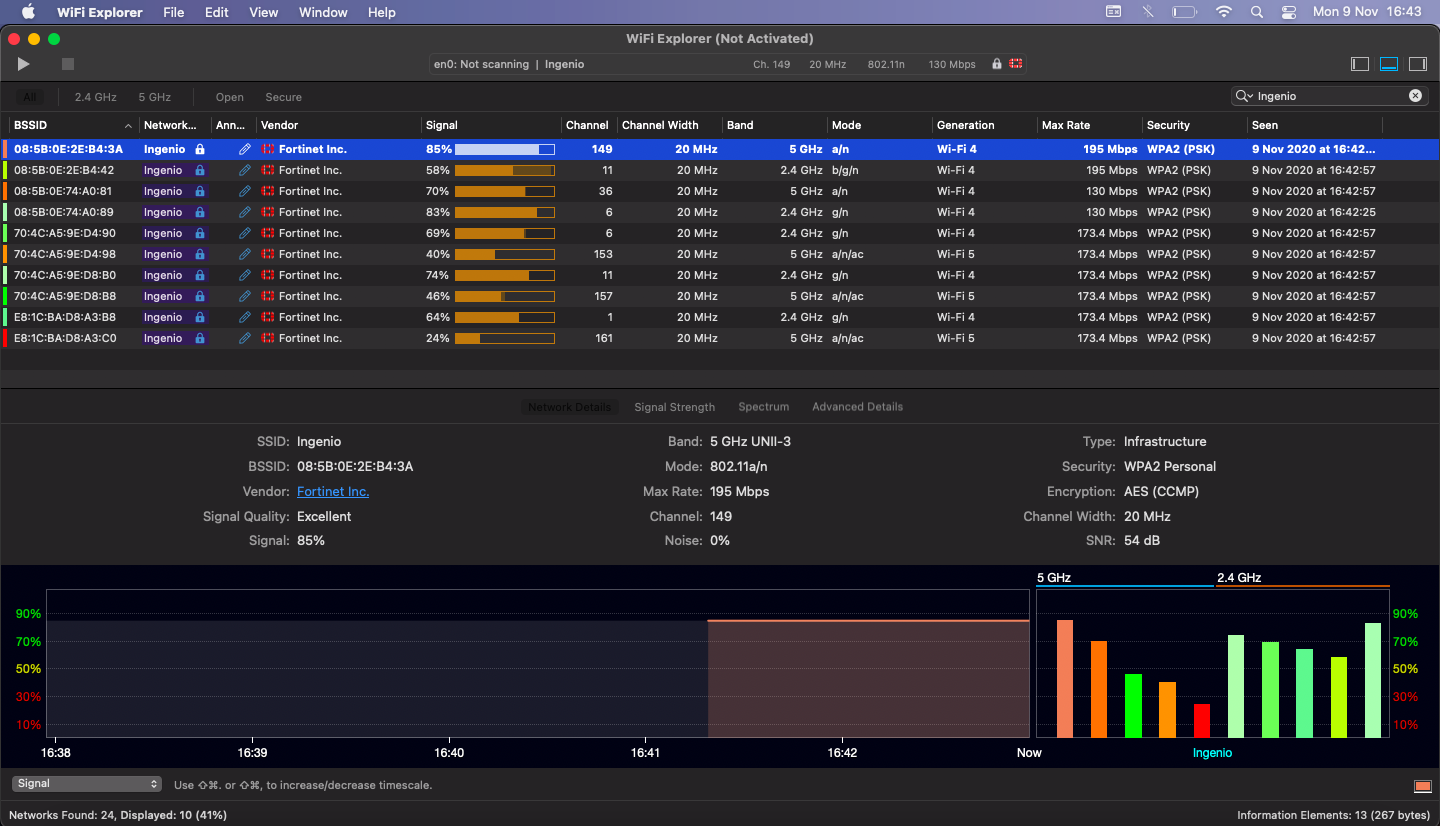
Task: Click annotation pencil for 08:5B:0E:74:A0:81
Action: 245,191
